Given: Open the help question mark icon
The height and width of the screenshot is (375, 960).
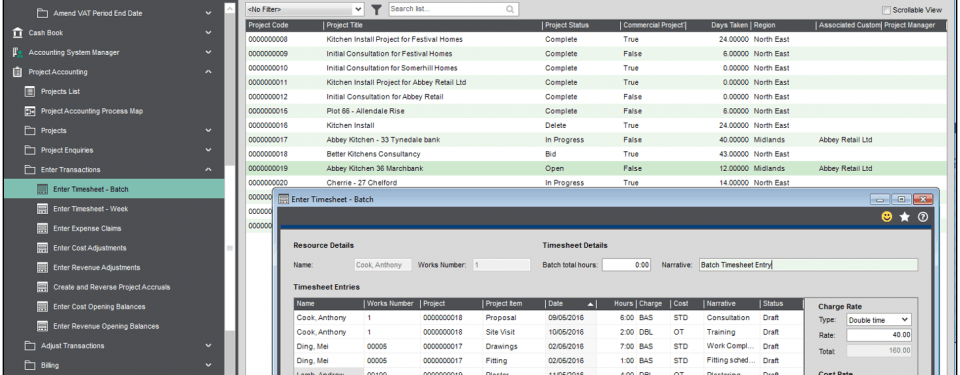Looking at the screenshot, I should [x=923, y=217].
